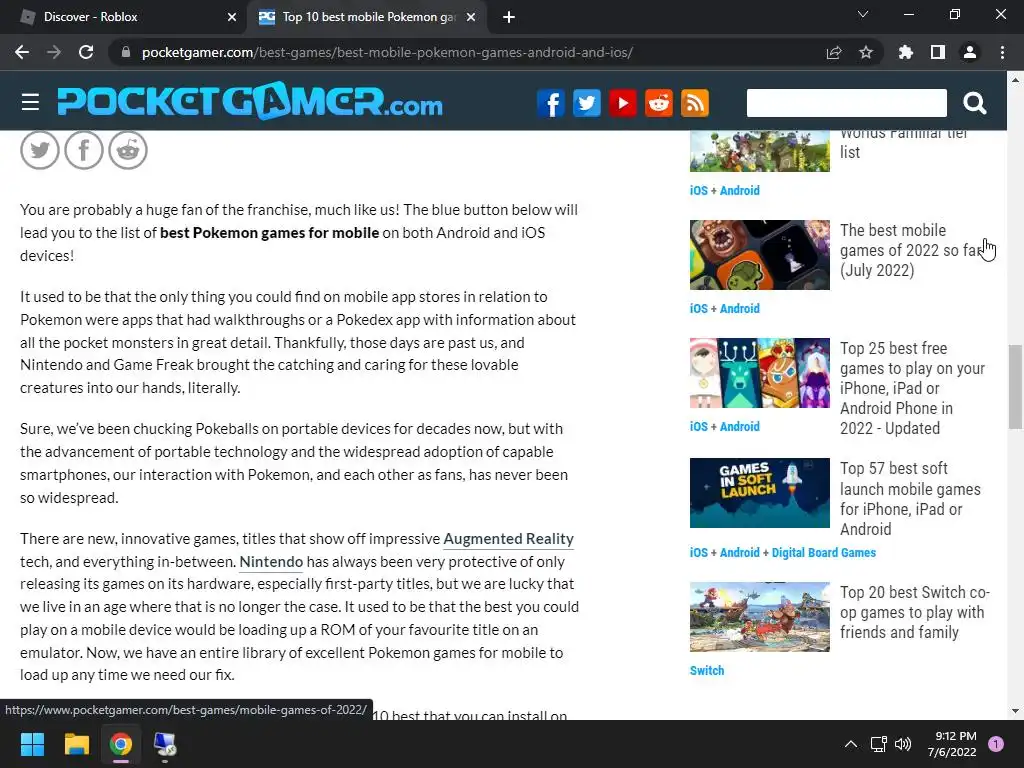This screenshot has width=1024, height=768.
Task: Click the Digital Board Games tag
Action: [x=824, y=552]
